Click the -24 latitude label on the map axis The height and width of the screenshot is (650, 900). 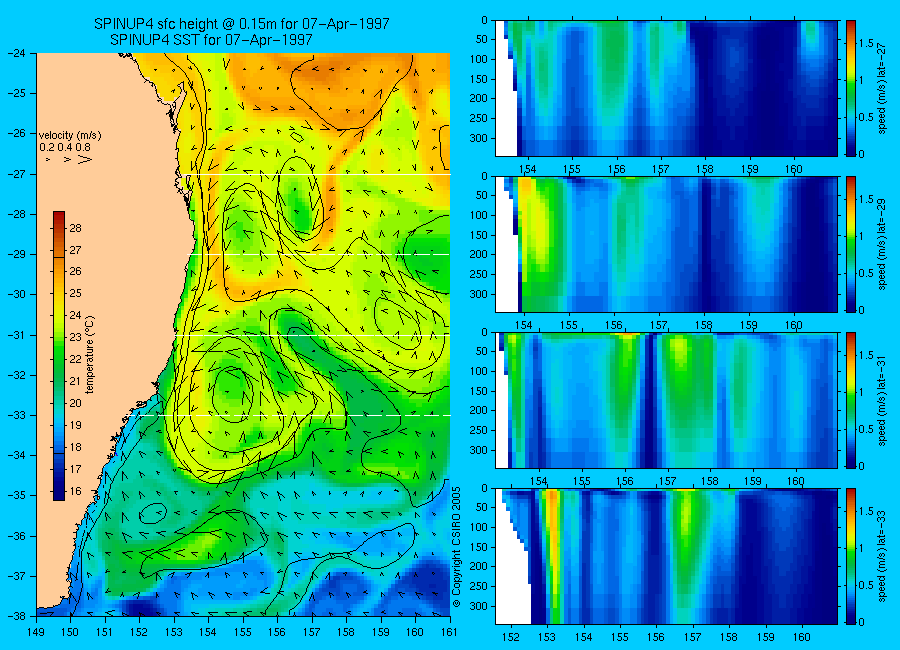[15, 53]
